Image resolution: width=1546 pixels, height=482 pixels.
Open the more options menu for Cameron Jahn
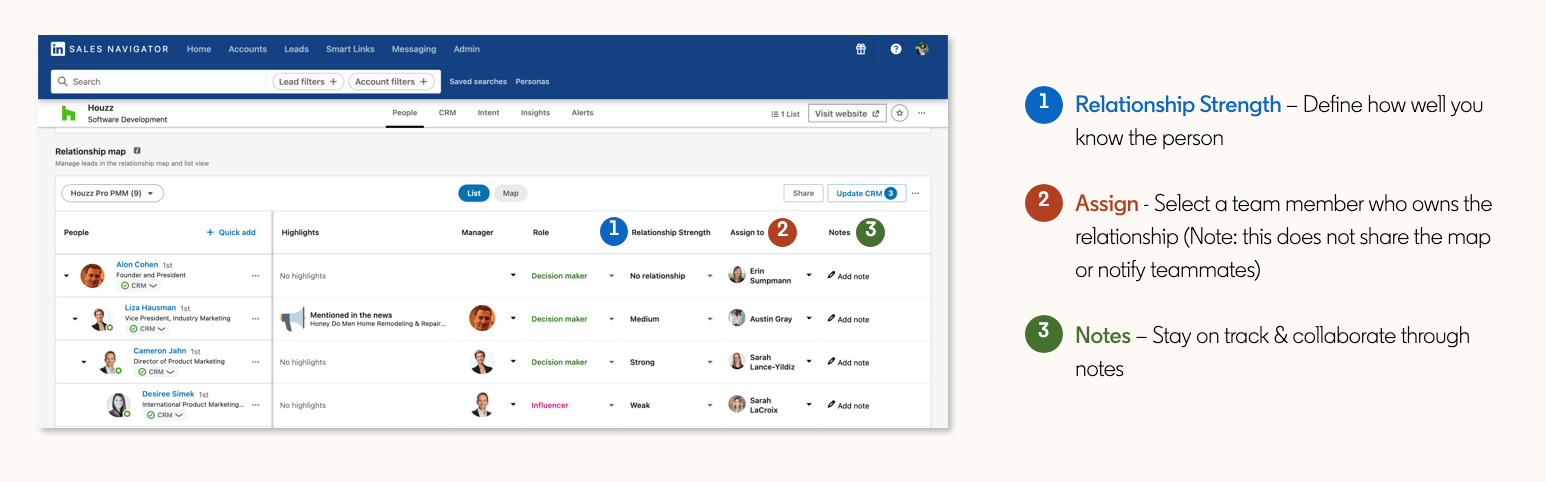pyautogui.click(x=256, y=362)
